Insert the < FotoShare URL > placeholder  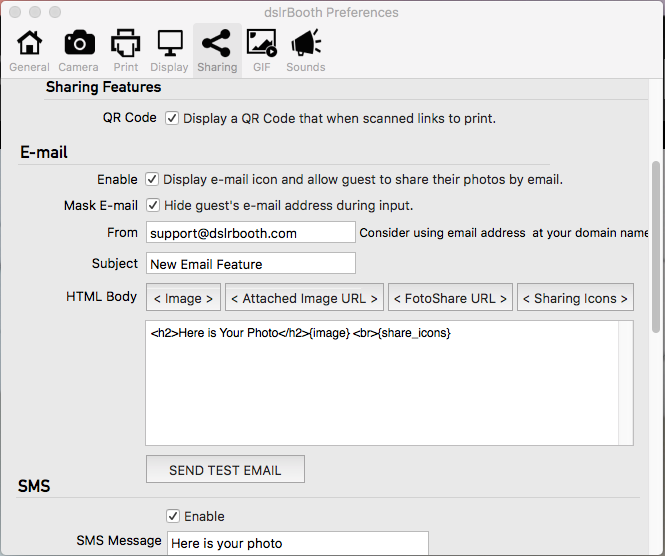450,297
